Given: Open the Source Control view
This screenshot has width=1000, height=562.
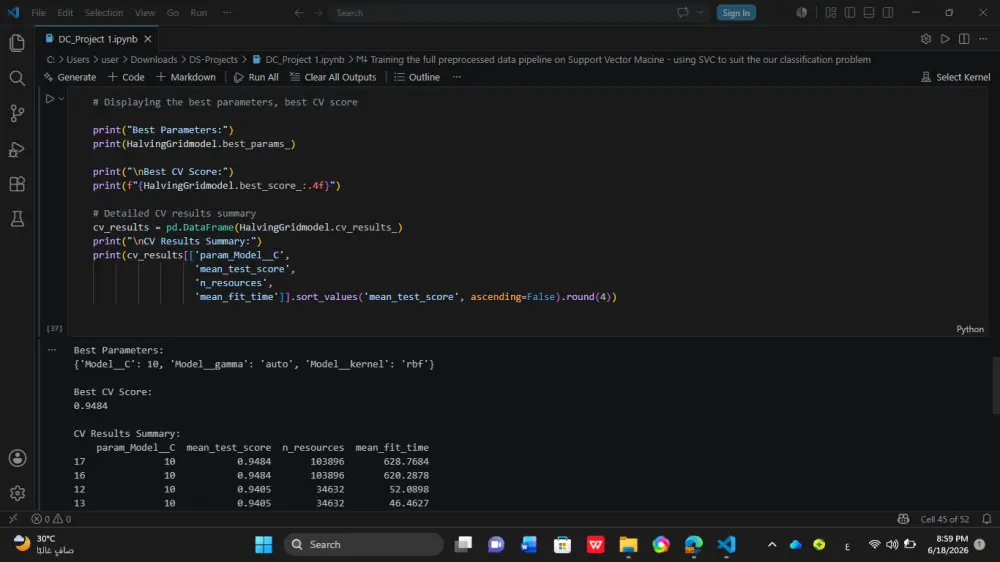Looking at the screenshot, I should click(17, 114).
